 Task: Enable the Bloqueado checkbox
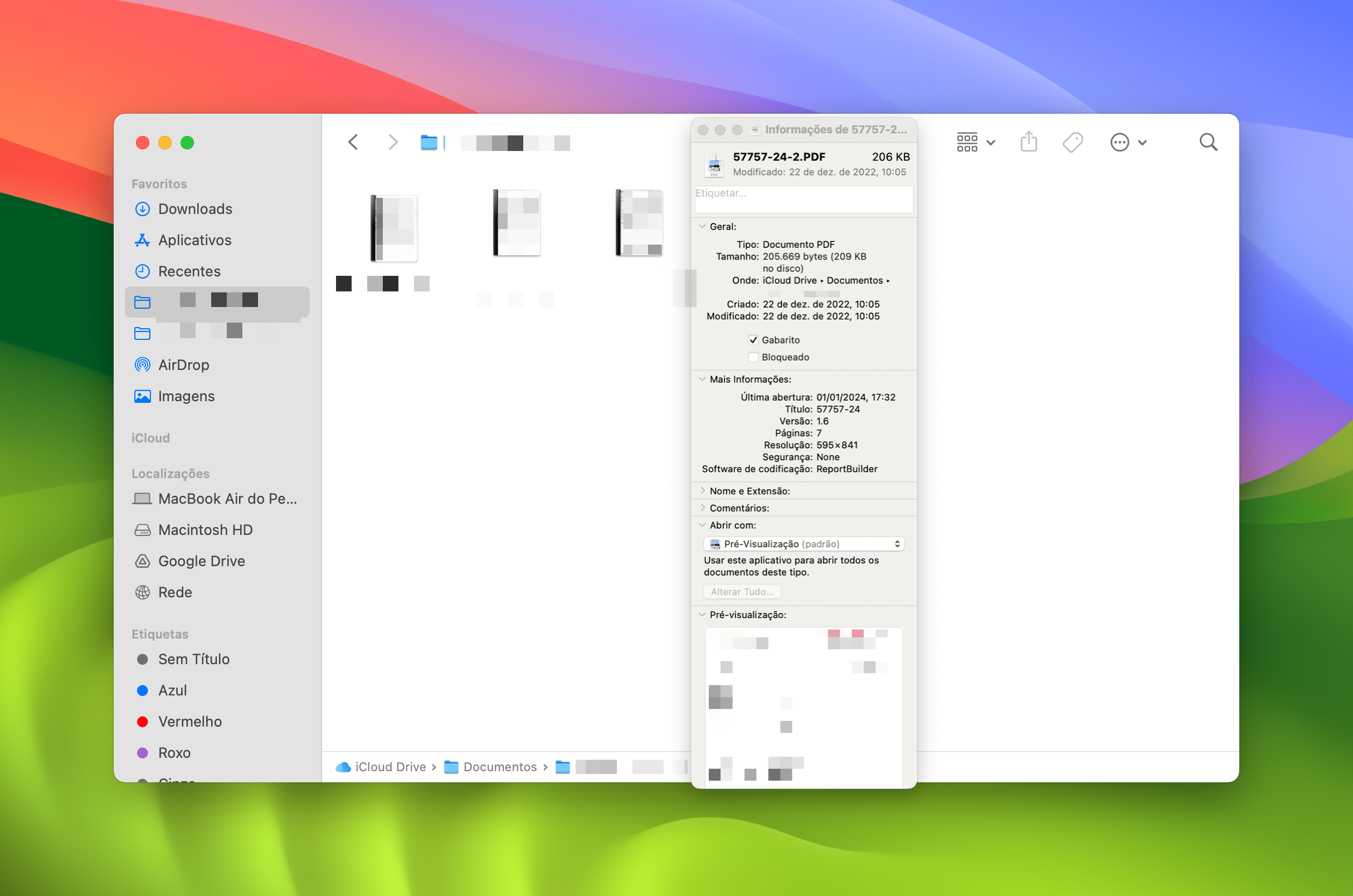[x=753, y=357]
